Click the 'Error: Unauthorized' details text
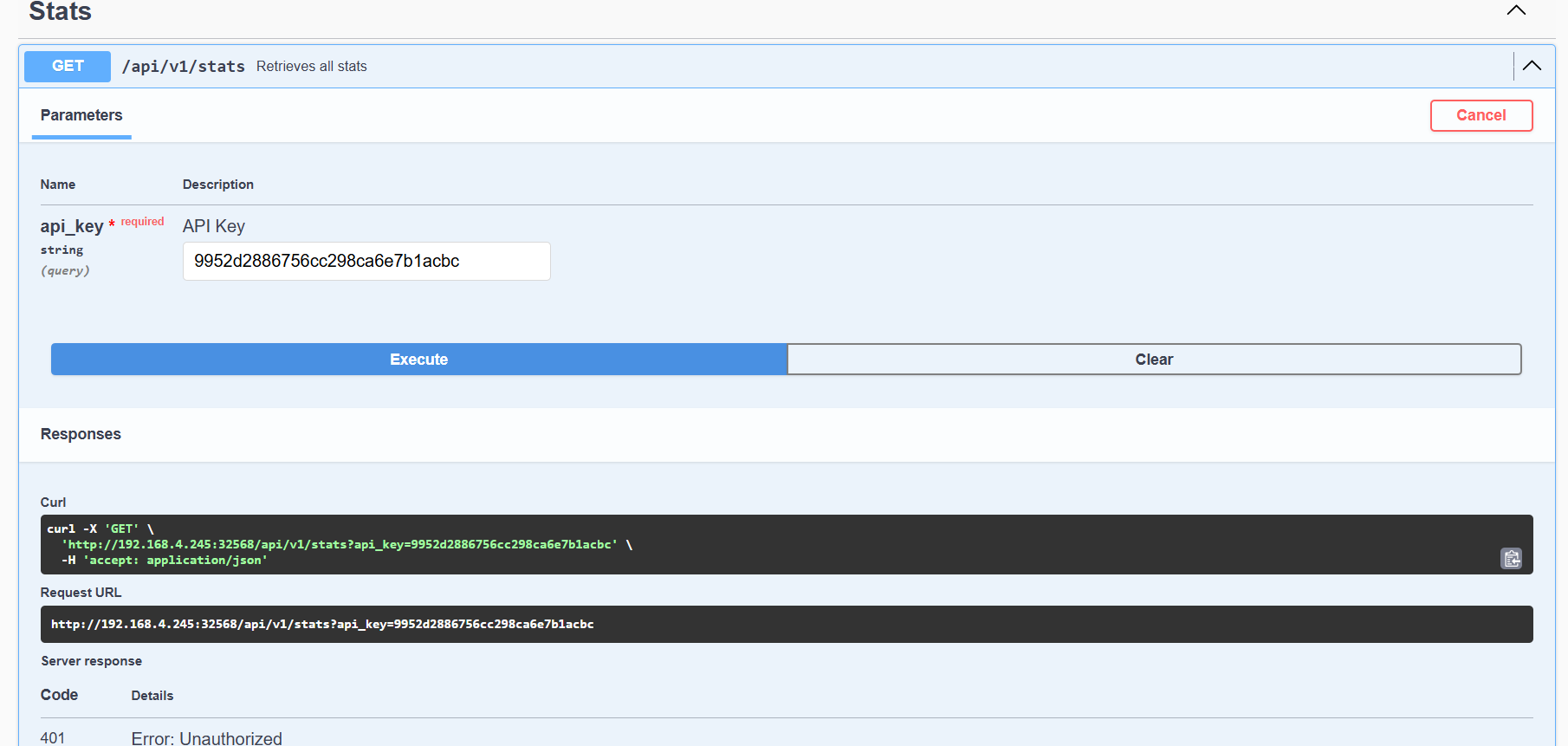 coord(207,738)
